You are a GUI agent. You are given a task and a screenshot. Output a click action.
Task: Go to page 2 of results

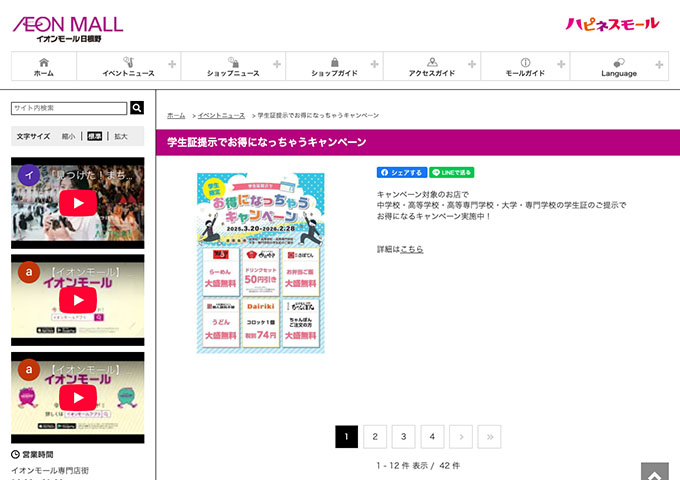[374, 436]
